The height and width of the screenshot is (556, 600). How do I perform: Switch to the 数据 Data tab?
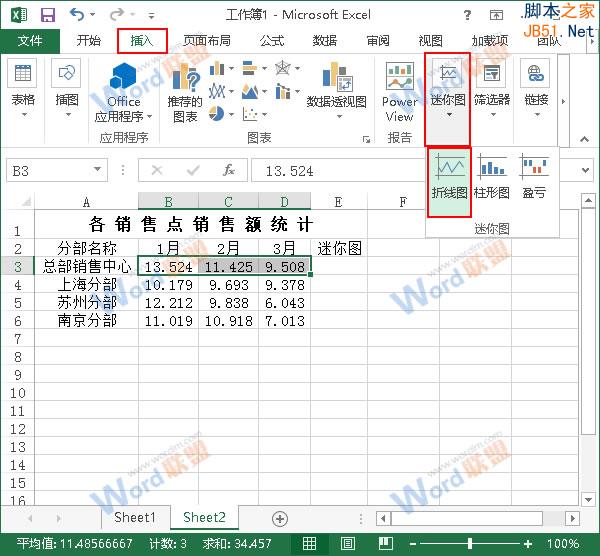coord(324,41)
